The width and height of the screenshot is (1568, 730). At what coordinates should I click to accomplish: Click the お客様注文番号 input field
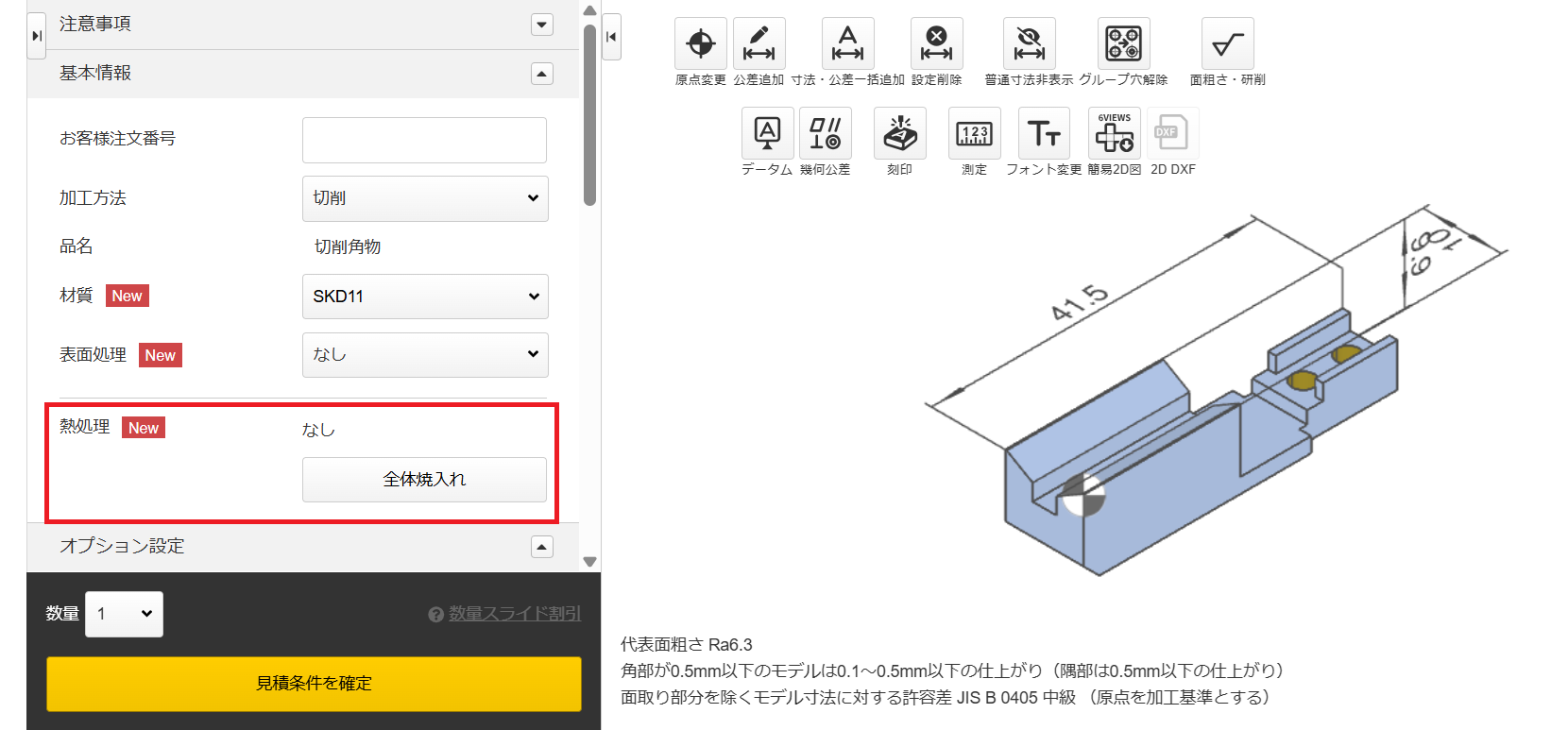coord(424,140)
